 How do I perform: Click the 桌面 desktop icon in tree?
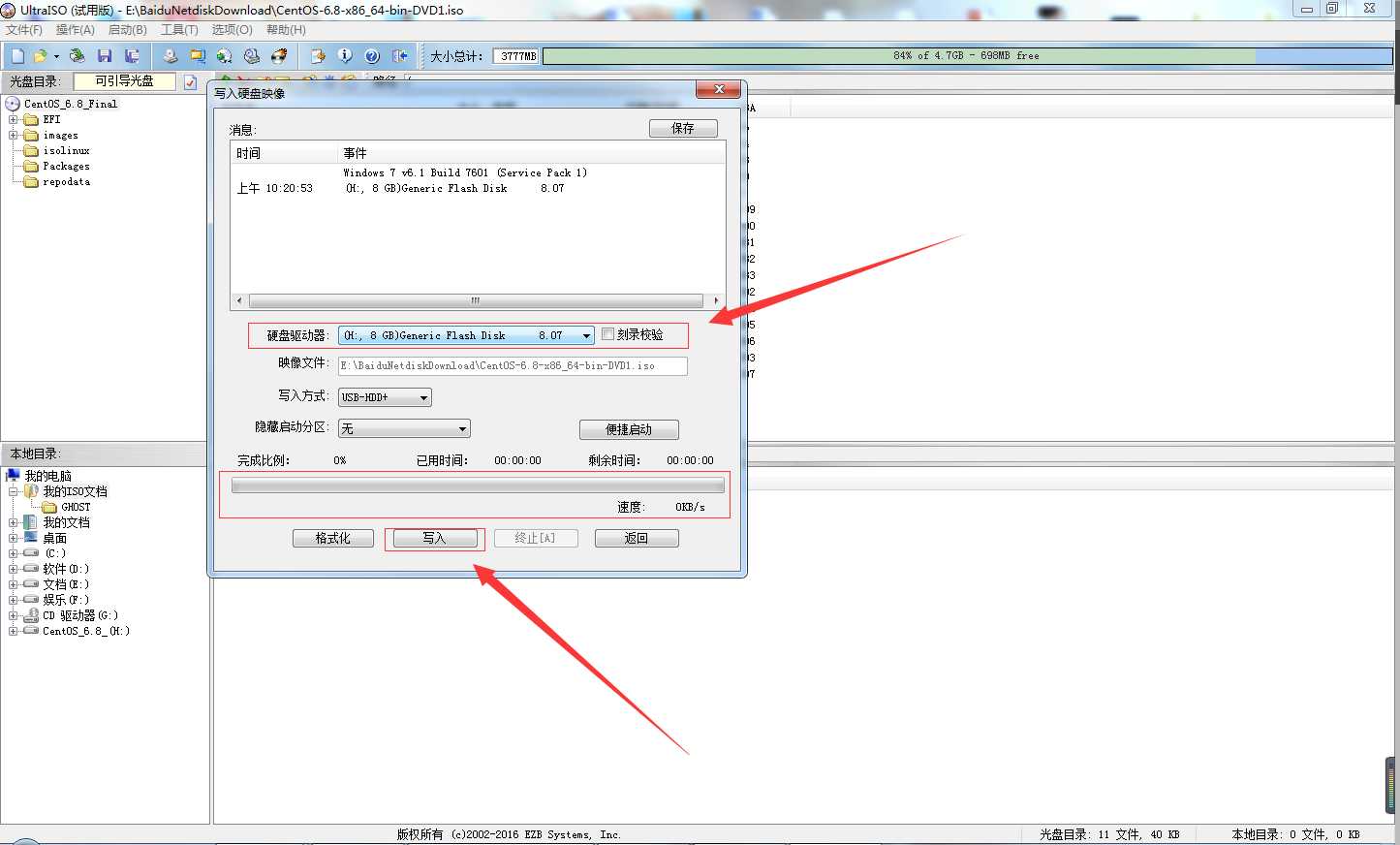pyautogui.click(x=31, y=538)
